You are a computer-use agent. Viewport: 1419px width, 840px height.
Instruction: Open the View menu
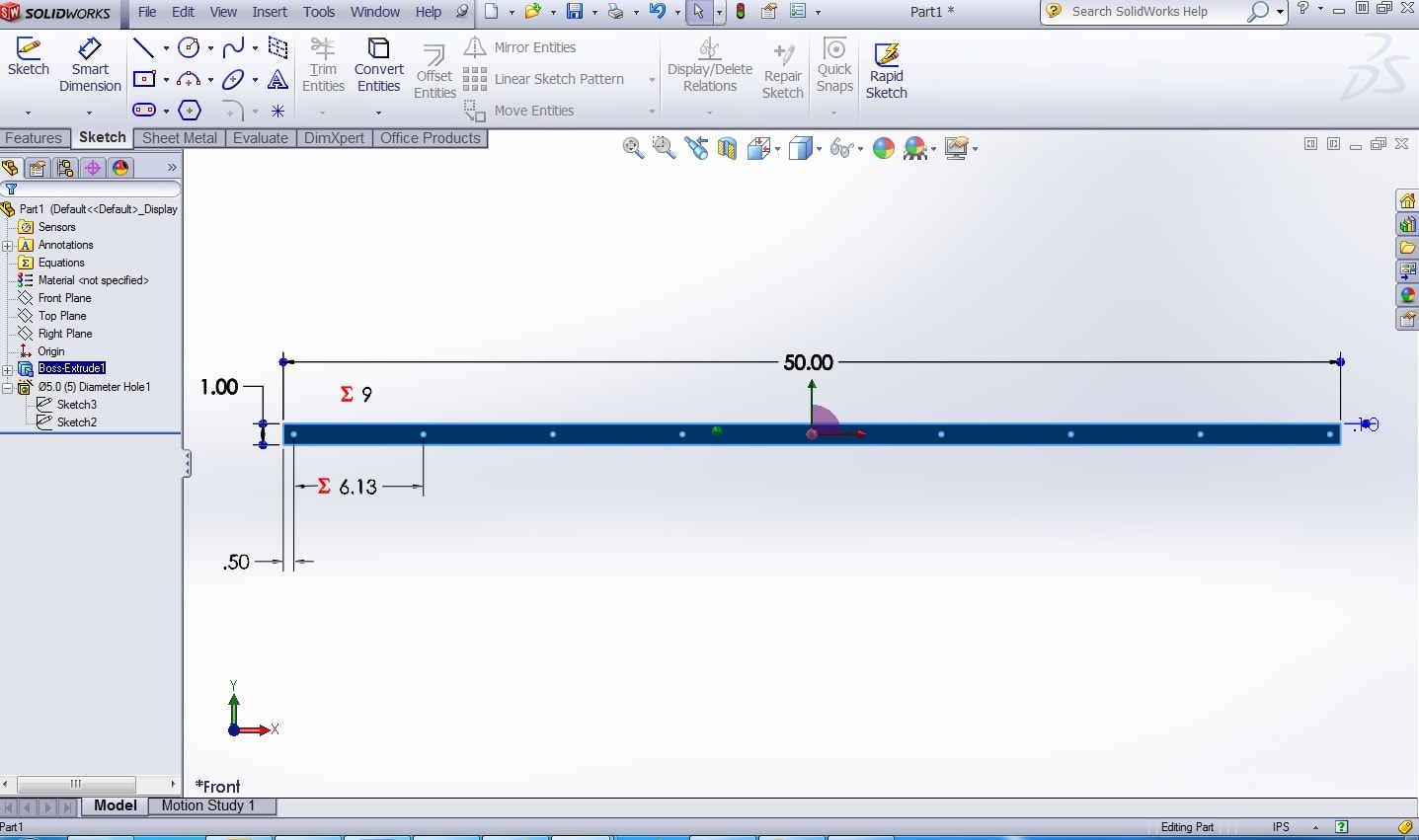pyautogui.click(x=223, y=12)
